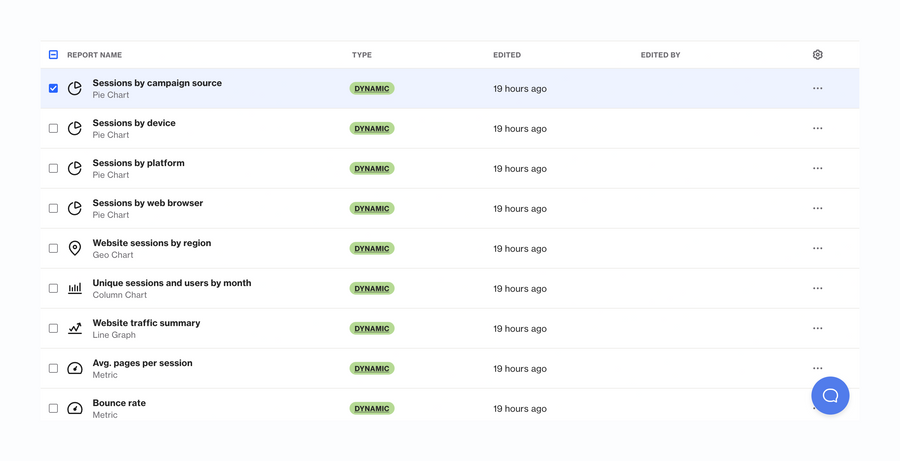Click pie chart icon for Sessions by web browser
900x461 pixels.
click(75, 208)
